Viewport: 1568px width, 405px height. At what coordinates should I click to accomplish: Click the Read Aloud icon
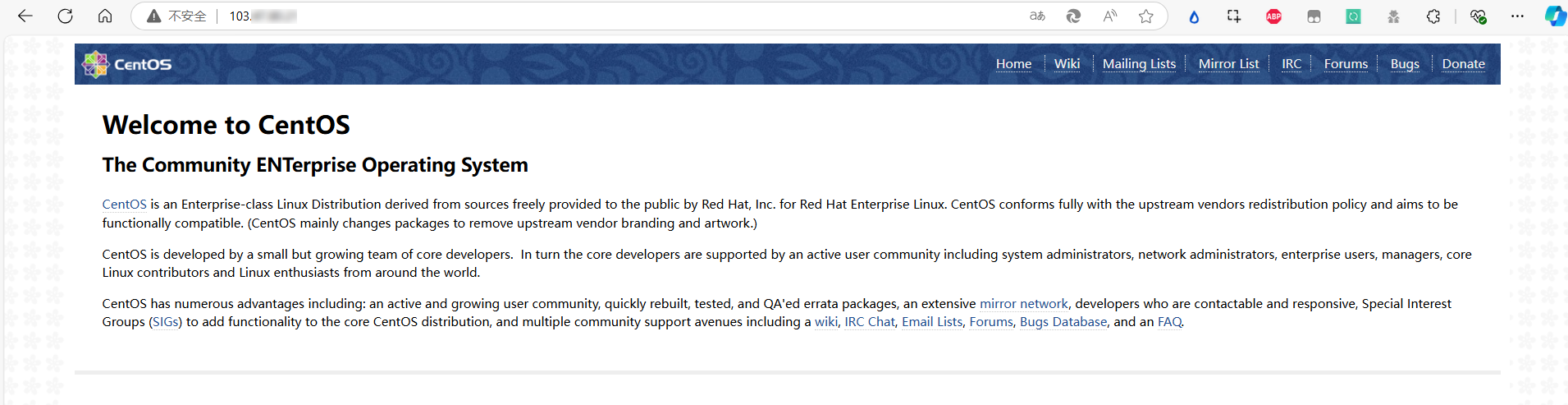[x=1110, y=16]
